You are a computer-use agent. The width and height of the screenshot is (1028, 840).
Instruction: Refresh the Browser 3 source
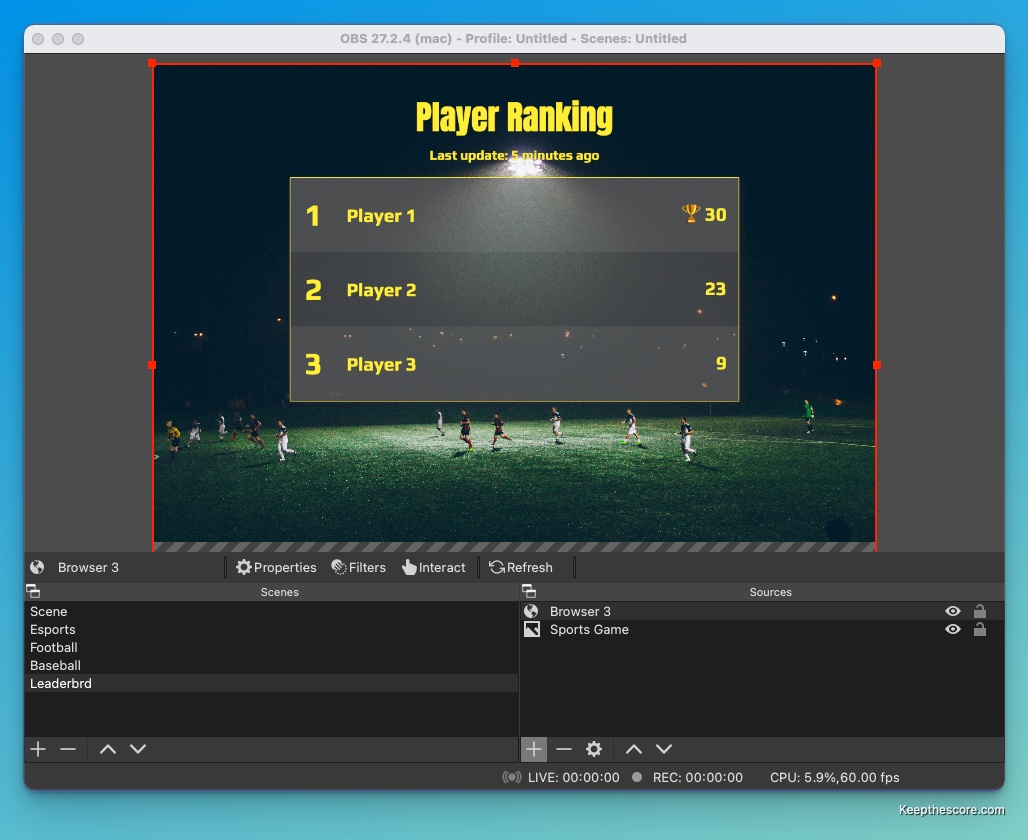[521, 567]
